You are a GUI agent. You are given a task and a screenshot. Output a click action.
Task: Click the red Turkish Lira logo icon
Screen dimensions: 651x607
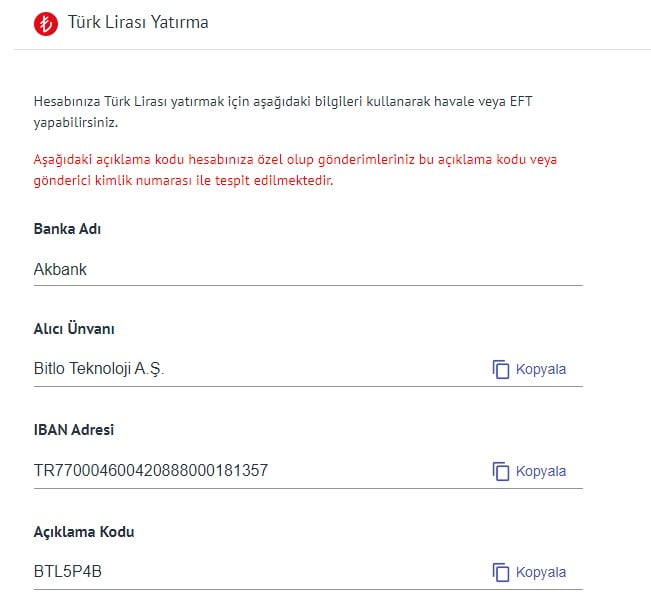point(46,23)
